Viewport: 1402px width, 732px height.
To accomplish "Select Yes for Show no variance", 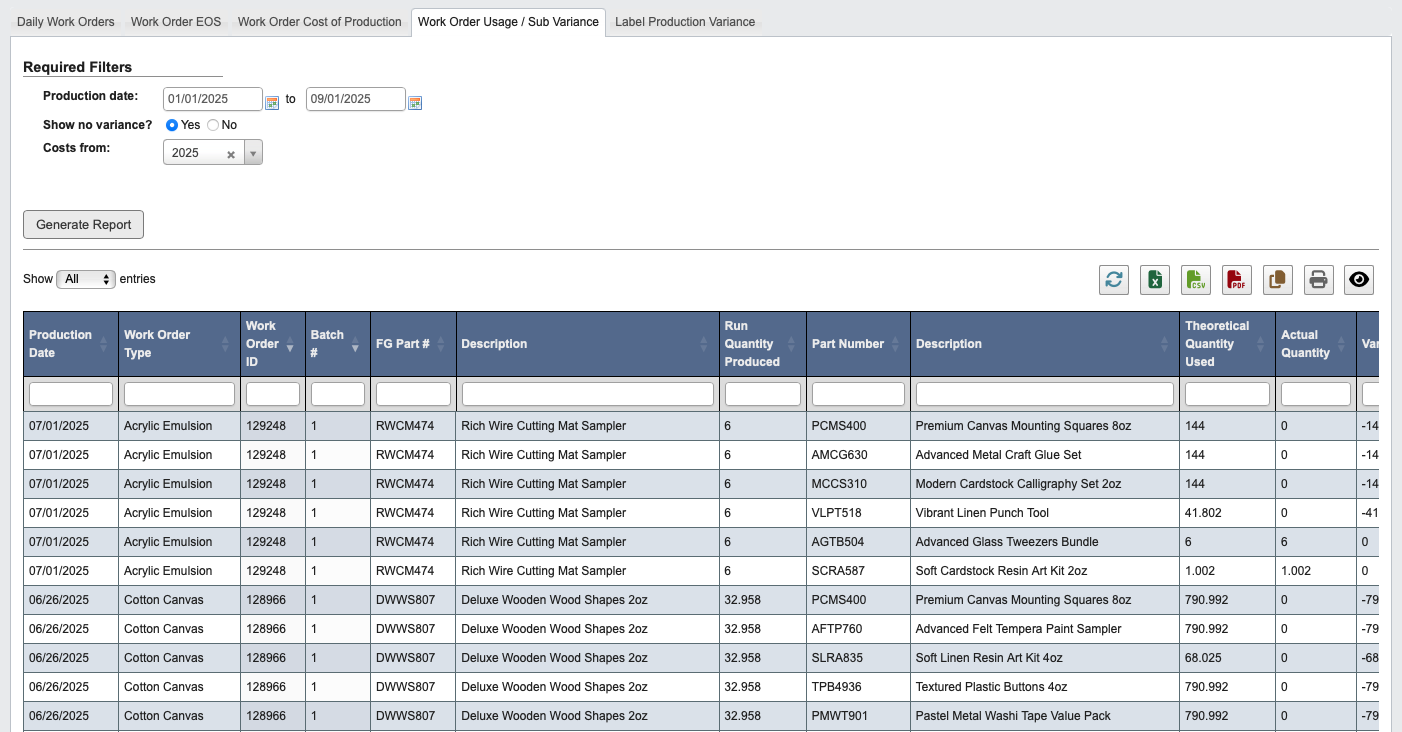I will (171, 124).
